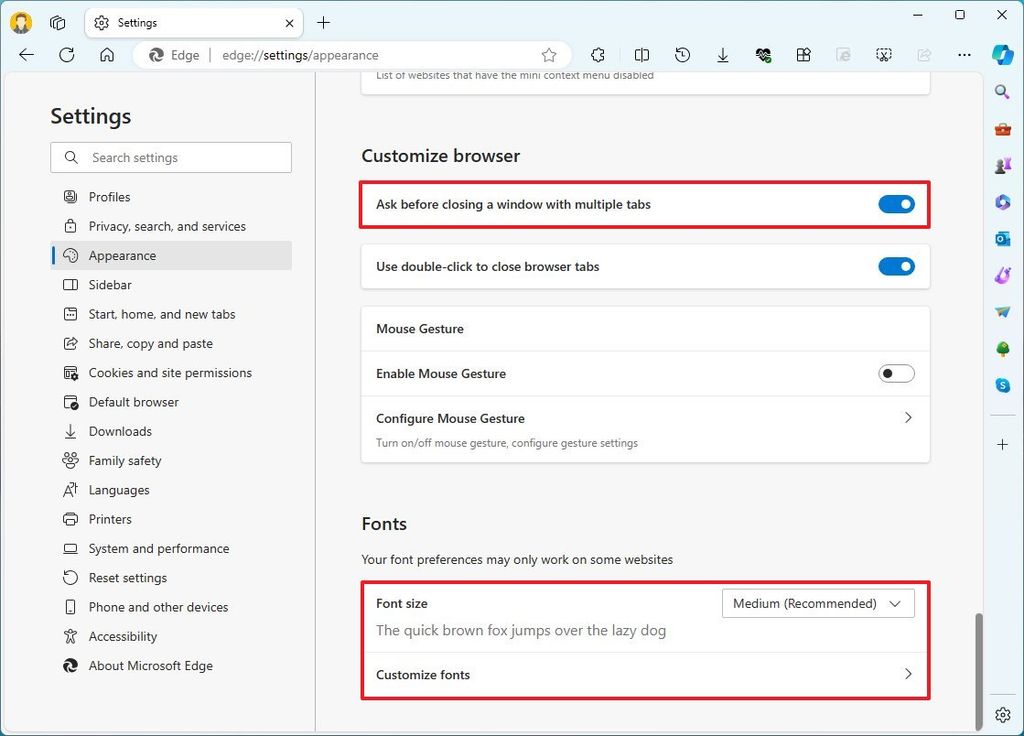Switch to the Sidebar settings section
This screenshot has height=736, width=1024.
pos(110,284)
